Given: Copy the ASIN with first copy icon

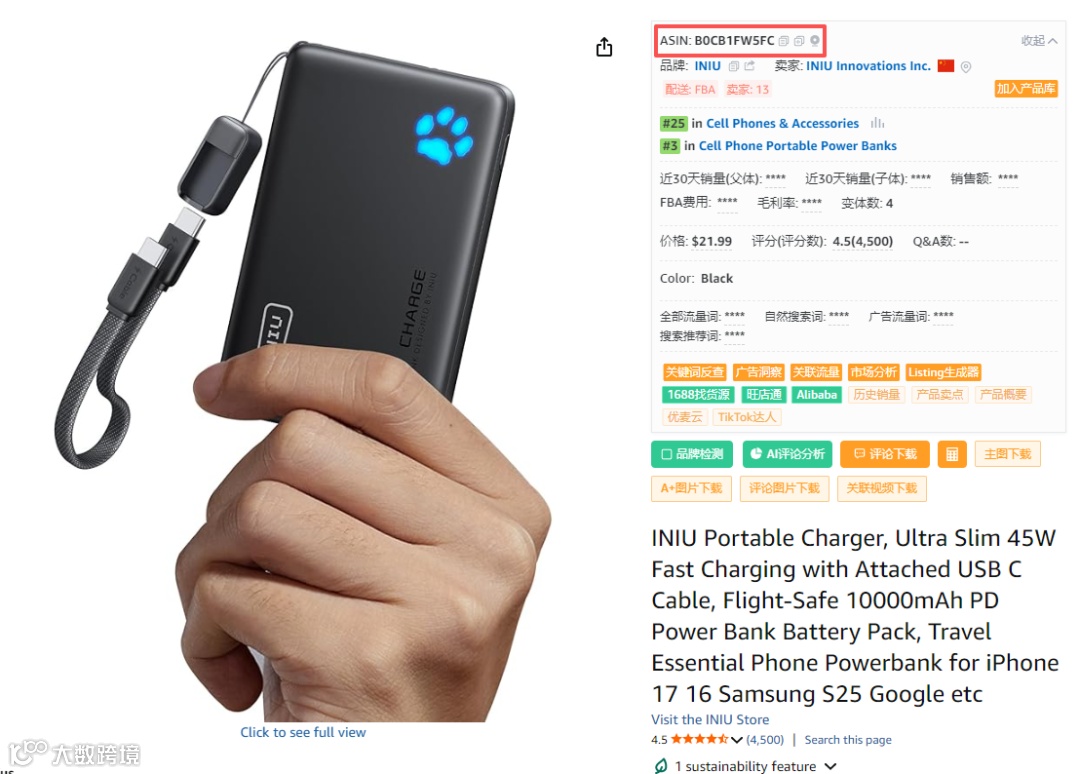Looking at the screenshot, I should point(784,41).
